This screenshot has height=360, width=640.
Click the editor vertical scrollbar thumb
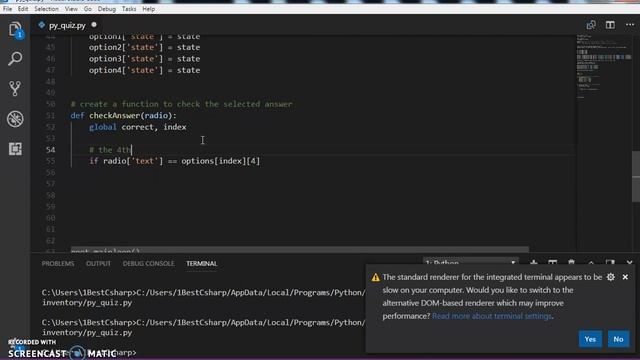(636, 176)
